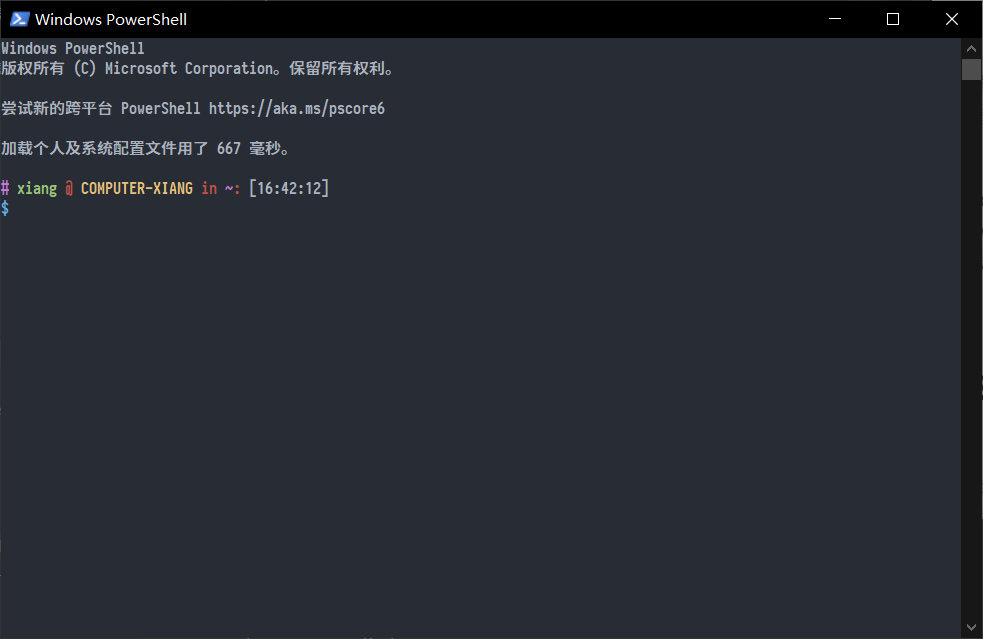Click the scrollbar up arrow
This screenshot has height=639, width=983.
(971, 48)
